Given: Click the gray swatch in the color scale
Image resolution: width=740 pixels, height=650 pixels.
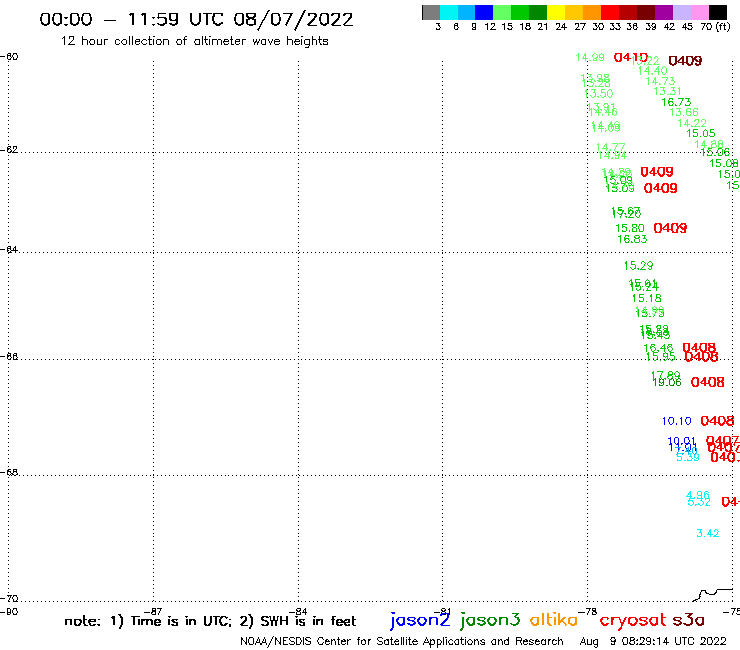Looking at the screenshot, I should pos(431,12).
